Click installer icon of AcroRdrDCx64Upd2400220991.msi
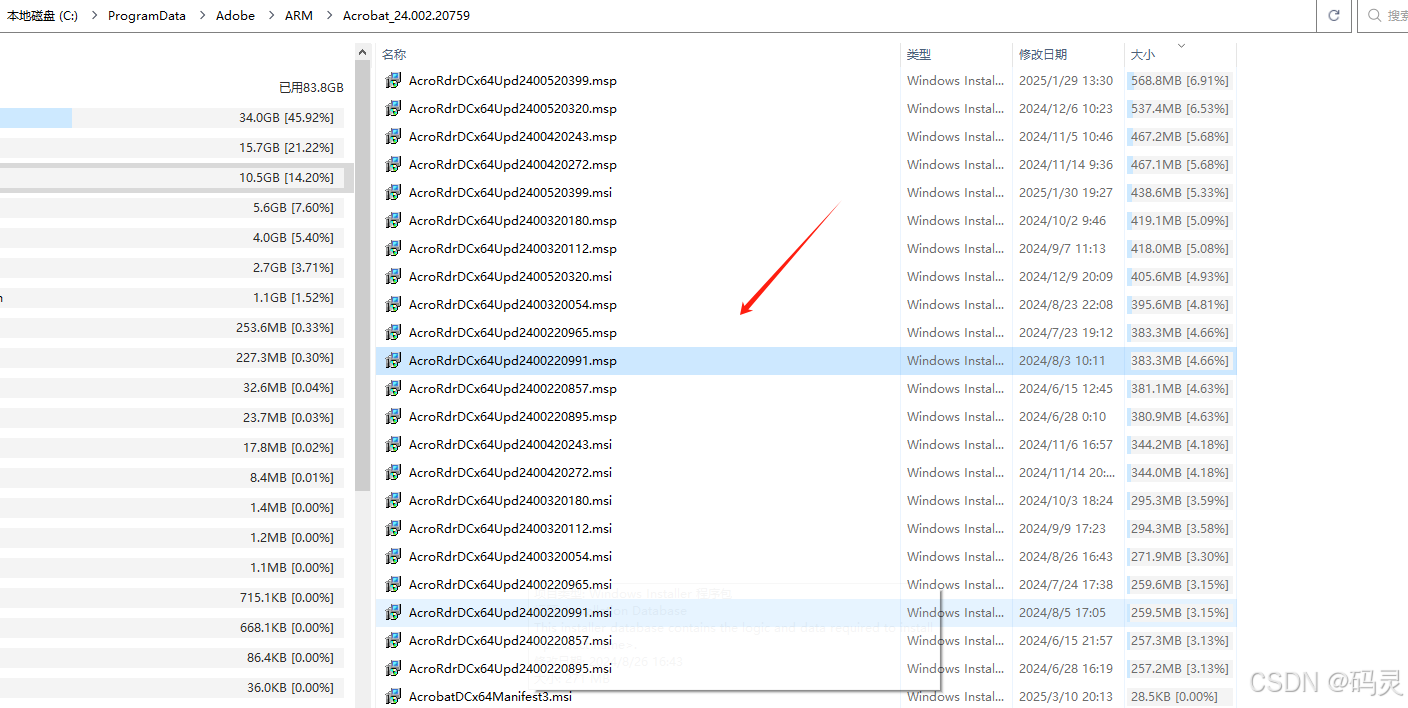1408x708 pixels. (x=394, y=613)
